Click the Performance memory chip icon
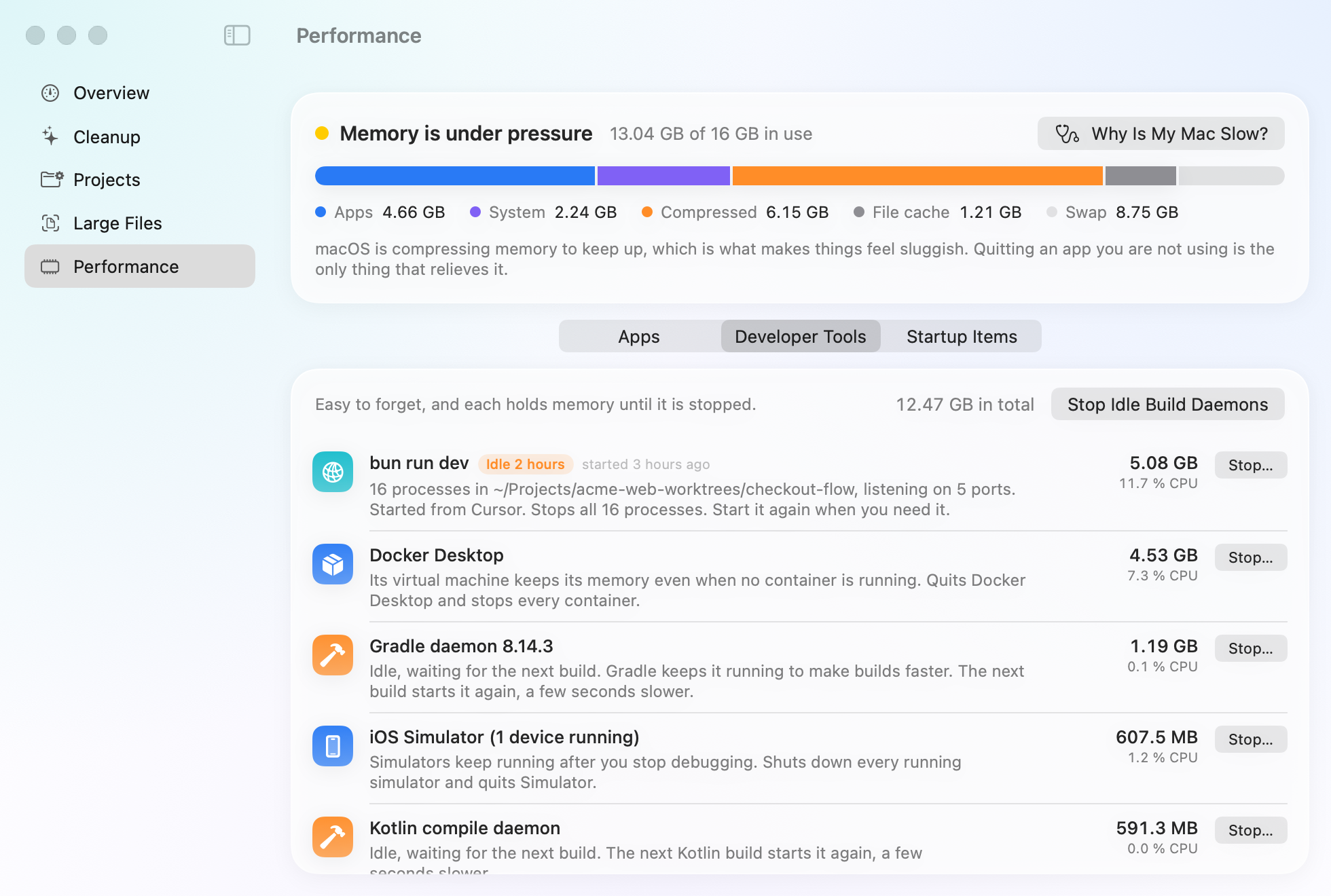 [50, 267]
